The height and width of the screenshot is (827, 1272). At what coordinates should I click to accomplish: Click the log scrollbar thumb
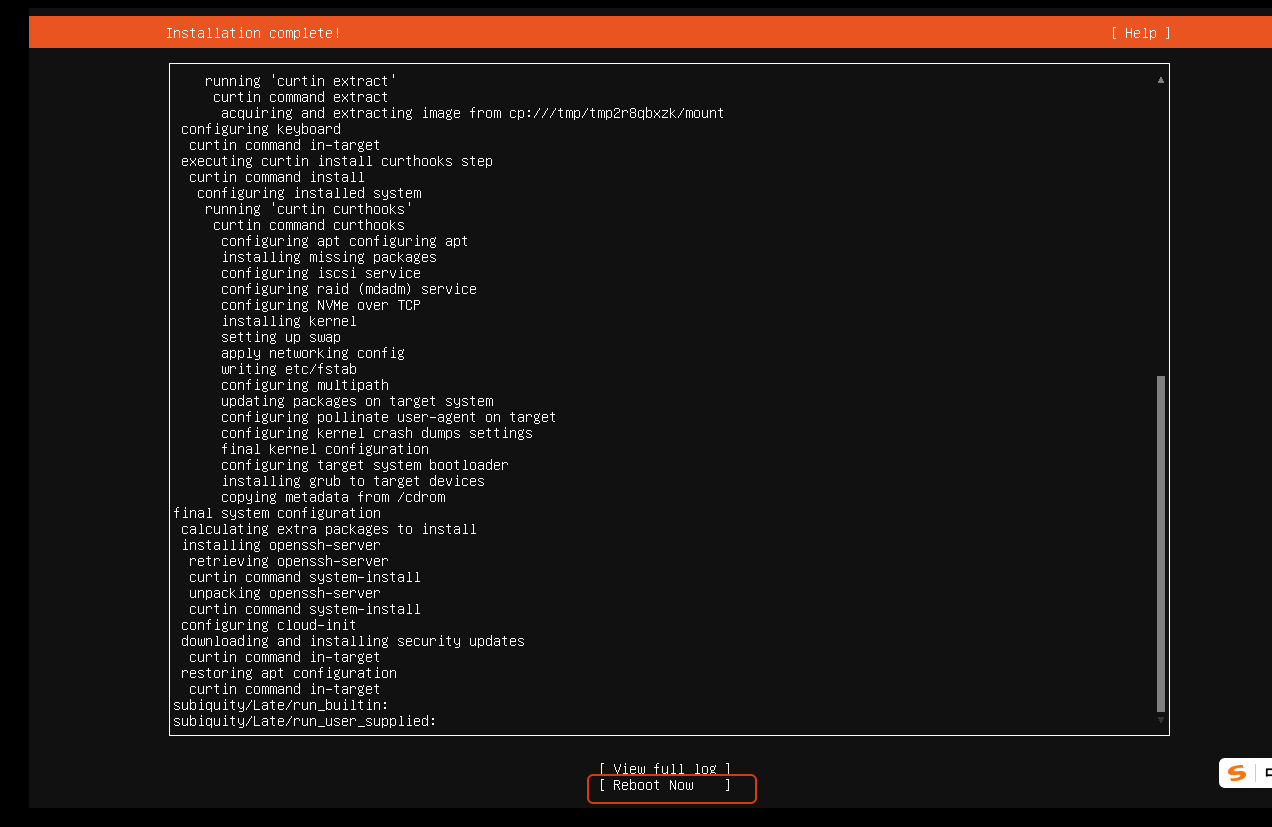(x=1161, y=542)
